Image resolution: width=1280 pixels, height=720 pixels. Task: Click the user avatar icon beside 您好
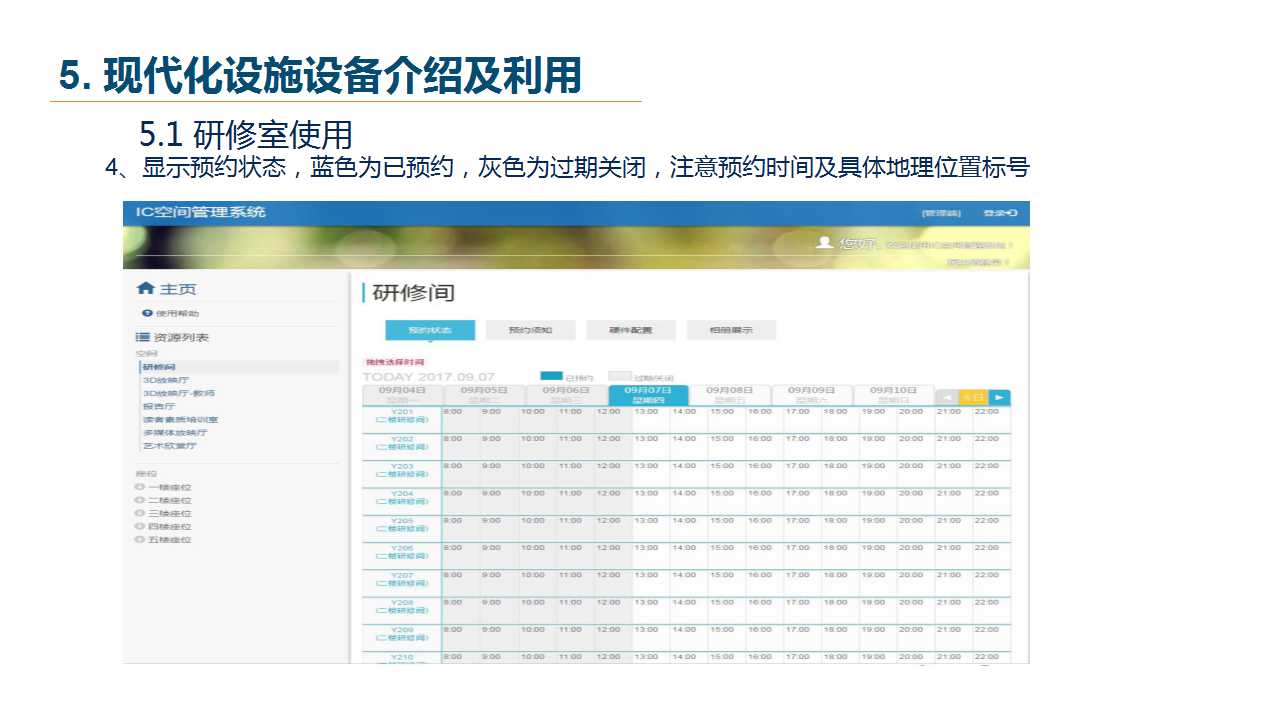(824, 242)
